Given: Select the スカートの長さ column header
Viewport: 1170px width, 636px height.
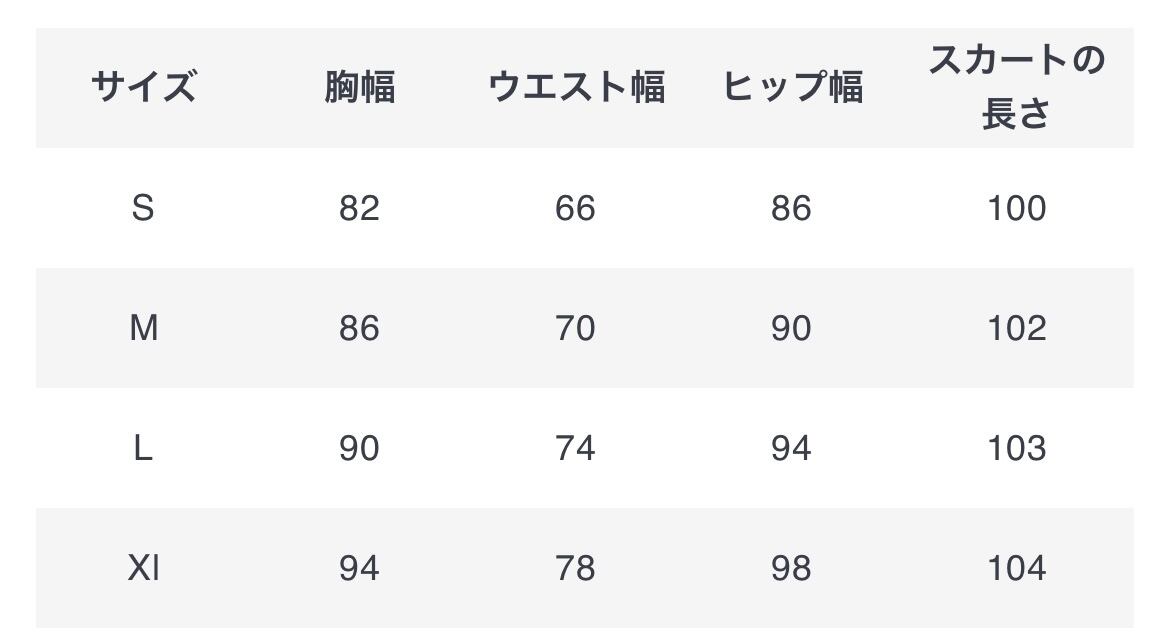Looking at the screenshot, I should pos(1016,87).
